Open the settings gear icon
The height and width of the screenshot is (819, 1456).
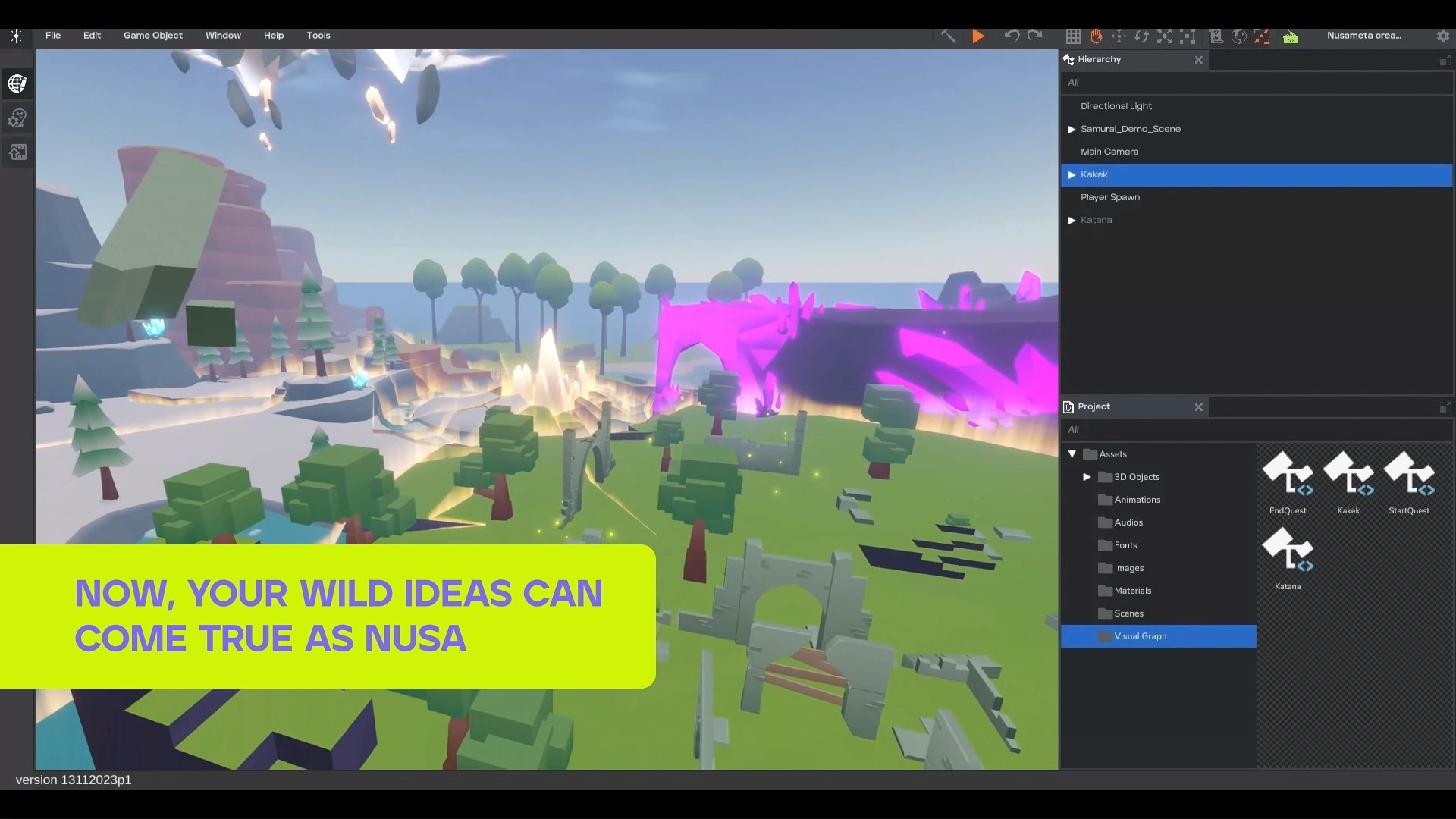[1442, 36]
